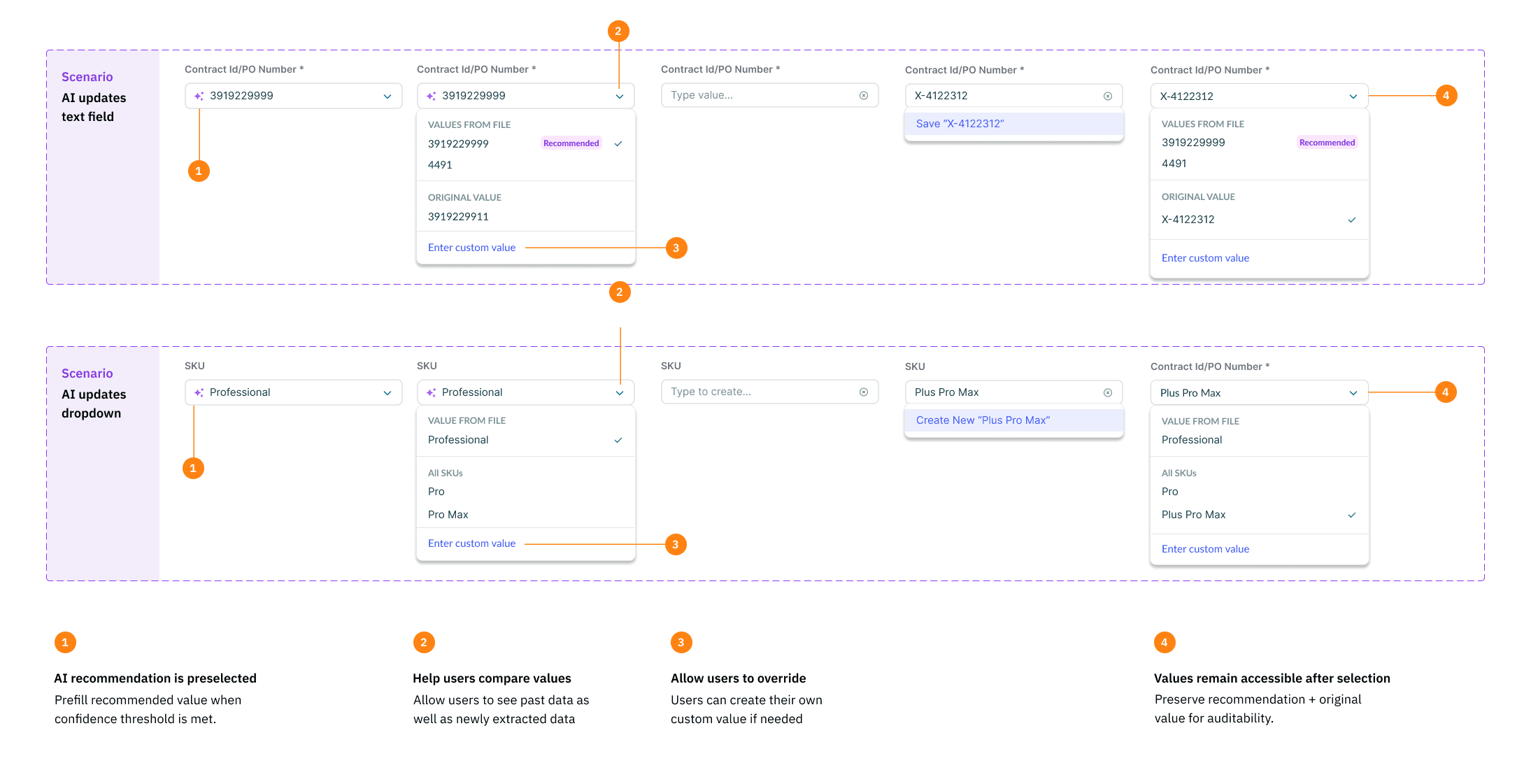Collapse the X-4122312 dropdown chevron
1531x784 pixels.
1353,97
